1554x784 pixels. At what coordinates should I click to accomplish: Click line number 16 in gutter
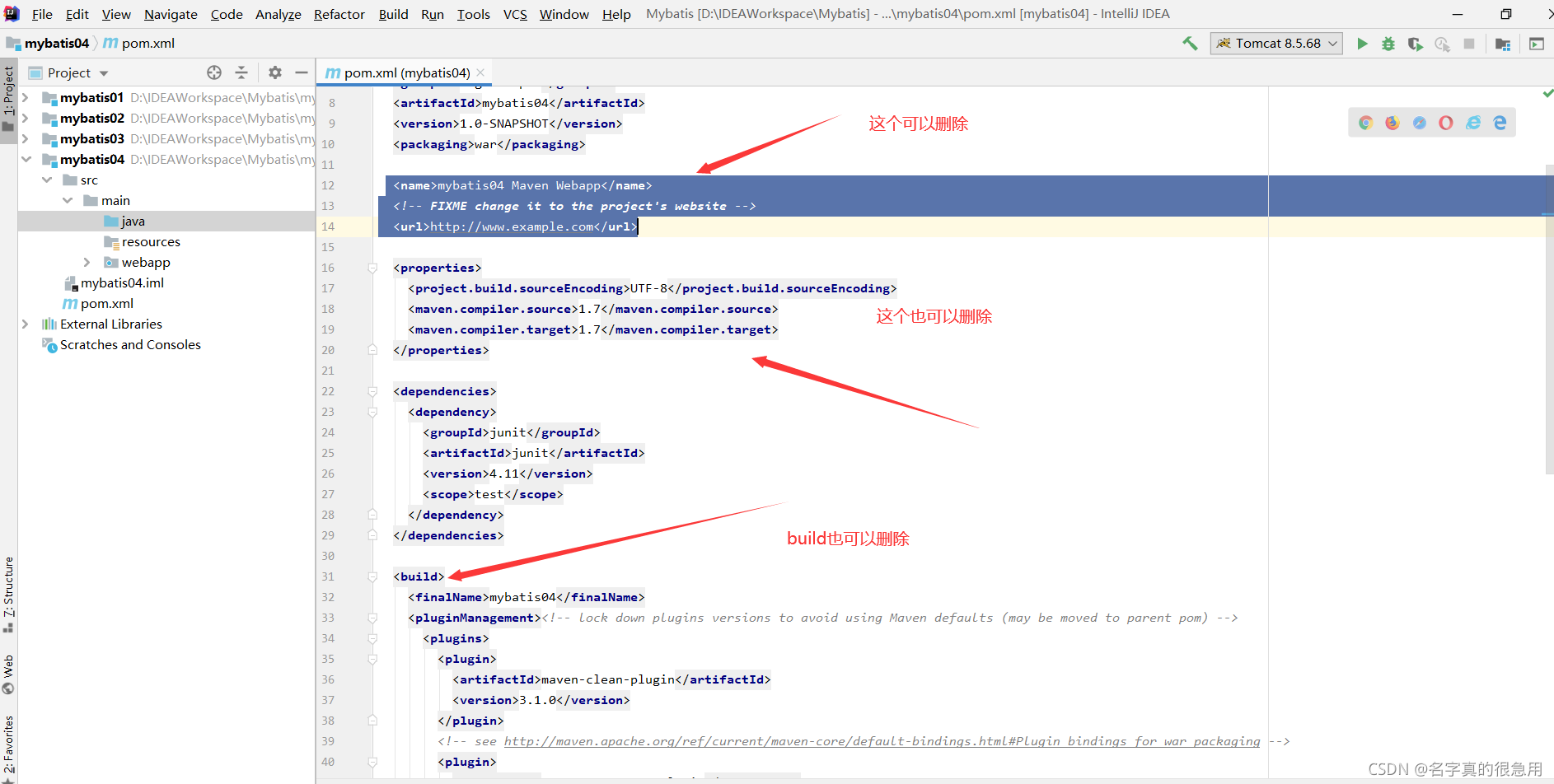point(328,268)
